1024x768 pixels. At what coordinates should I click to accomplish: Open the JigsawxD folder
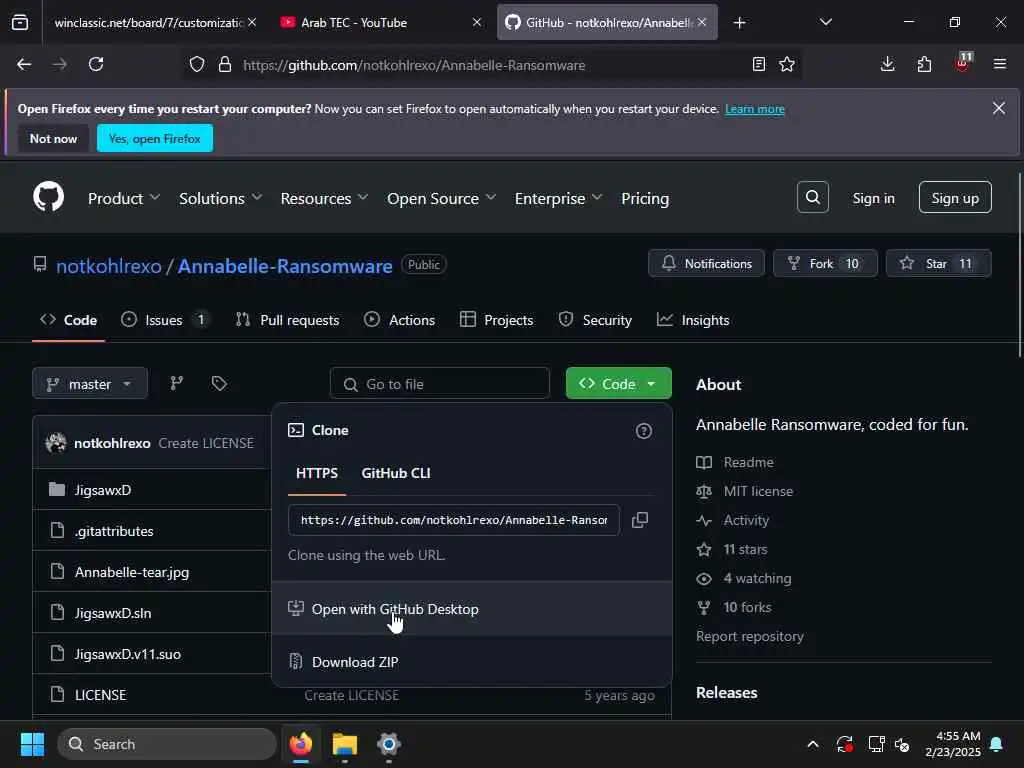click(x=103, y=490)
